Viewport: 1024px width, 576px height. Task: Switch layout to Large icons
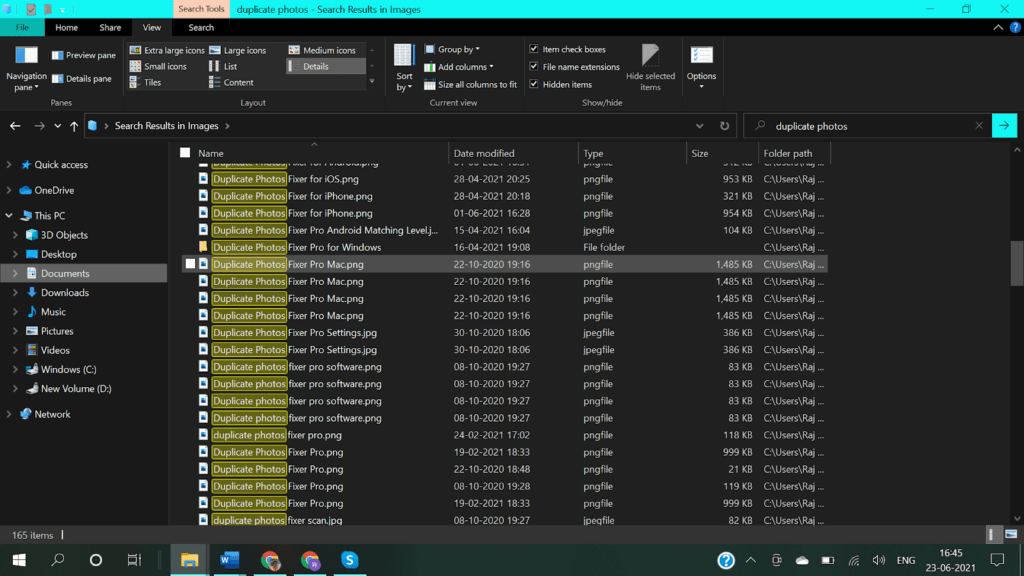click(238, 50)
